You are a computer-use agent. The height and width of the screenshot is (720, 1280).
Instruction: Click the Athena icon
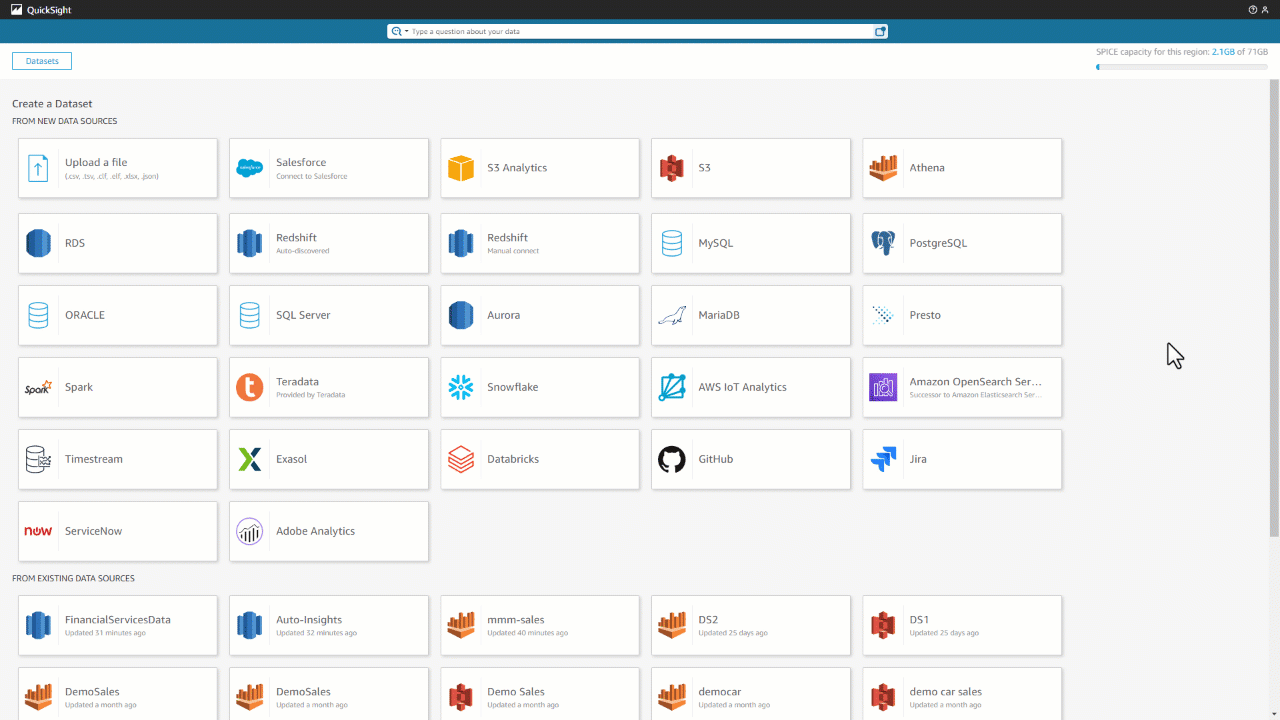click(x=883, y=168)
